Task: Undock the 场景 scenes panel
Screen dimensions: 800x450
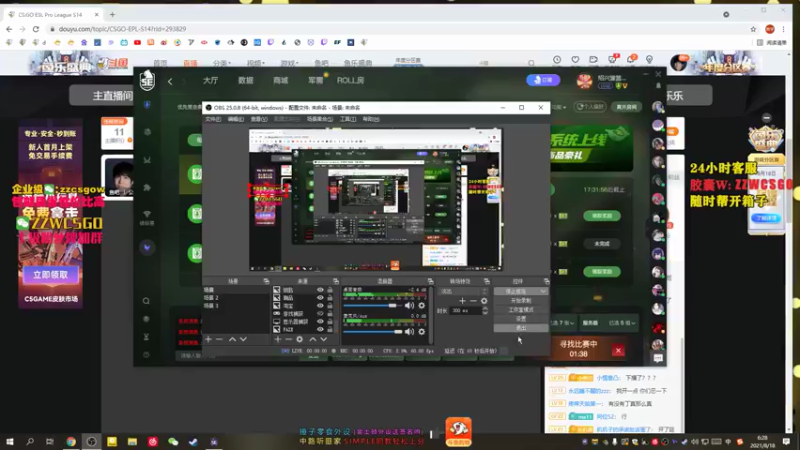Action: (266, 281)
